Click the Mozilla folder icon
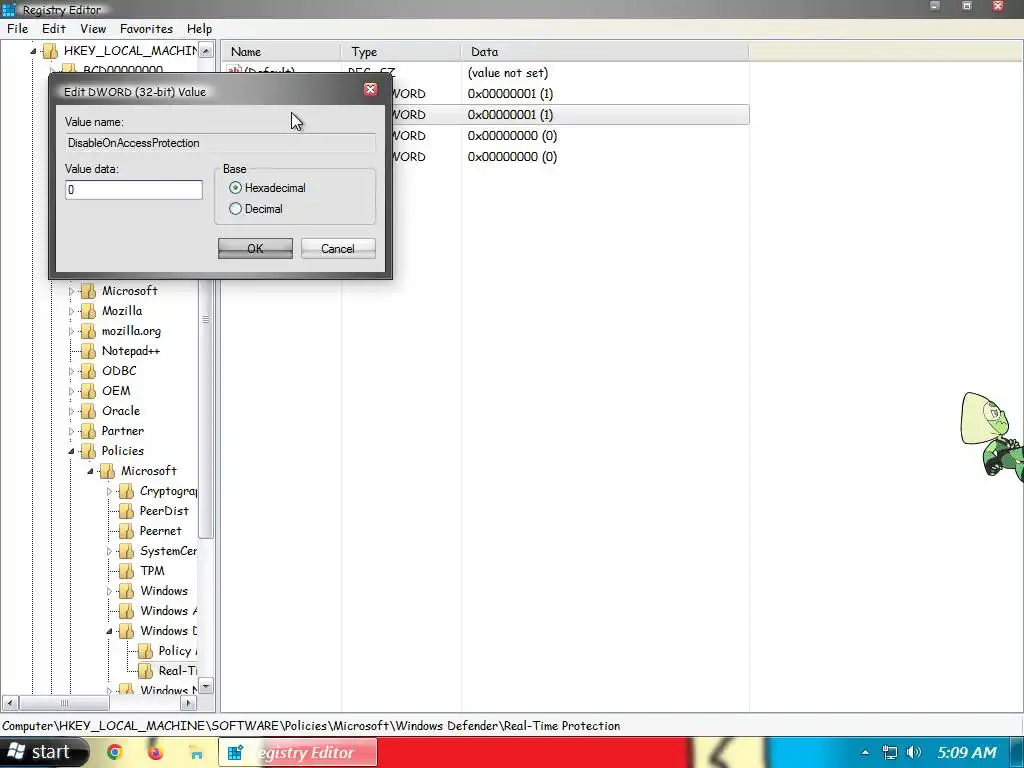1024x768 pixels. [x=88, y=312]
